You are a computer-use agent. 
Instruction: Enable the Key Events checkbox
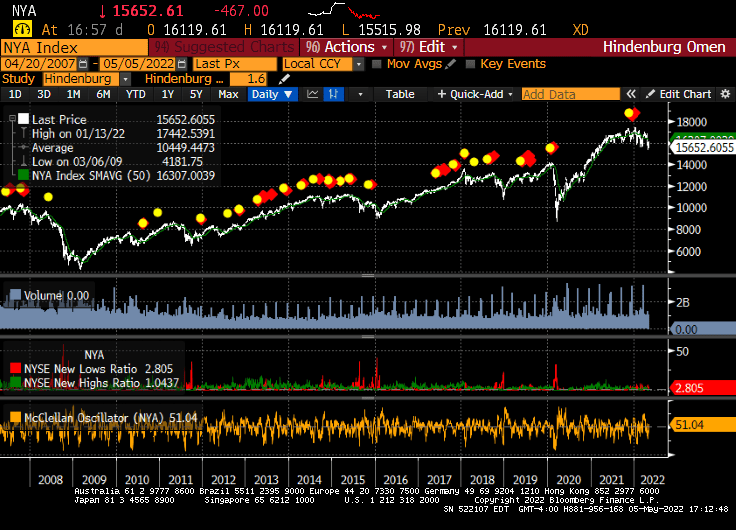coord(470,64)
